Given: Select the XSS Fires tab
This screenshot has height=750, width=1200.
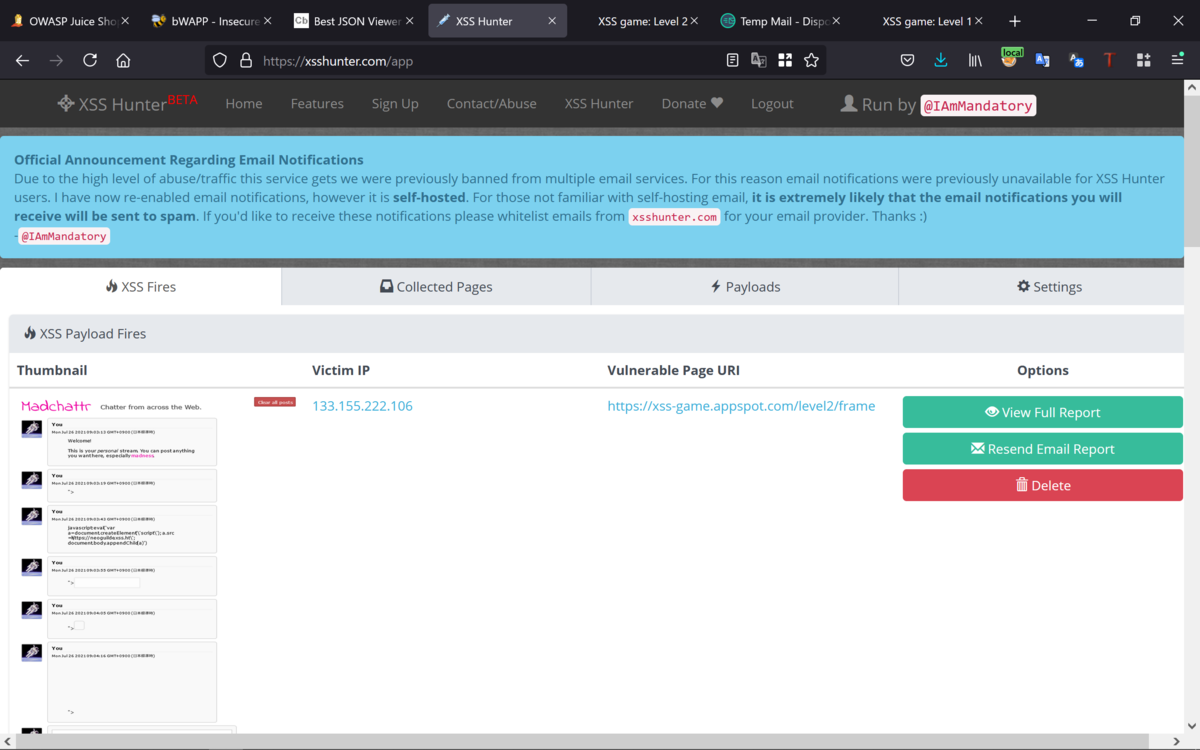Looking at the screenshot, I should (141, 286).
